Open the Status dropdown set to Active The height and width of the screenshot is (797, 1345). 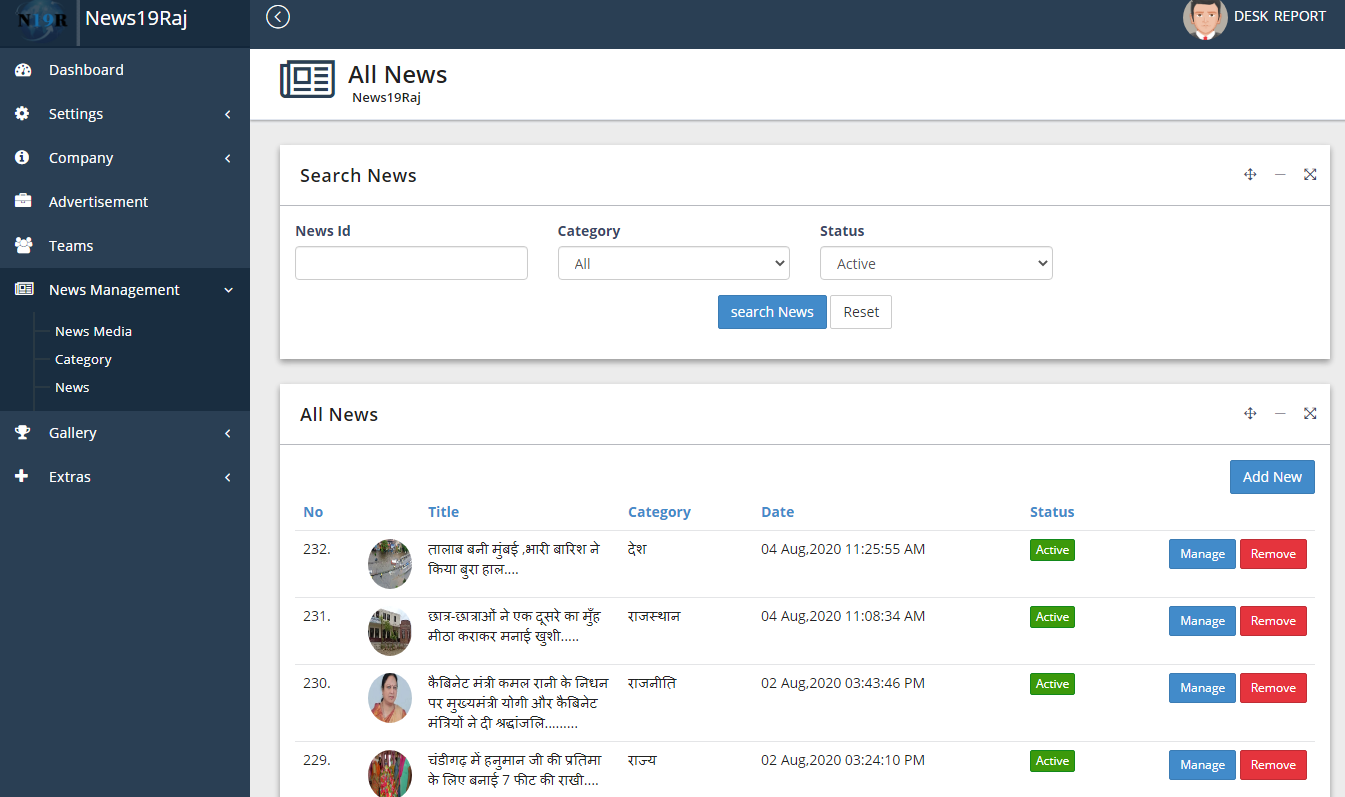pyautogui.click(x=935, y=264)
